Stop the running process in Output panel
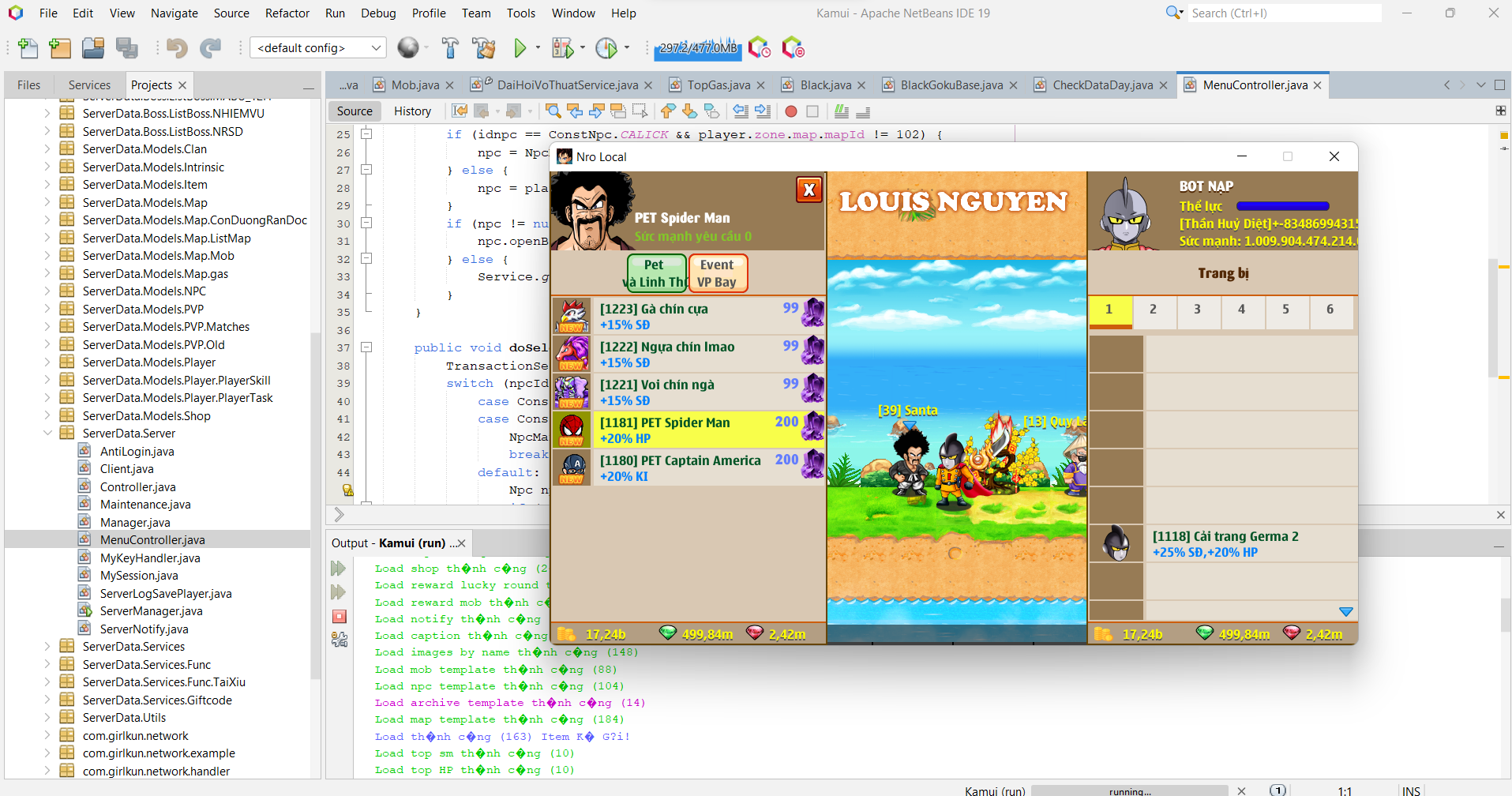The height and width of the screenshot is (796, 1512). [x=340, y=617]
